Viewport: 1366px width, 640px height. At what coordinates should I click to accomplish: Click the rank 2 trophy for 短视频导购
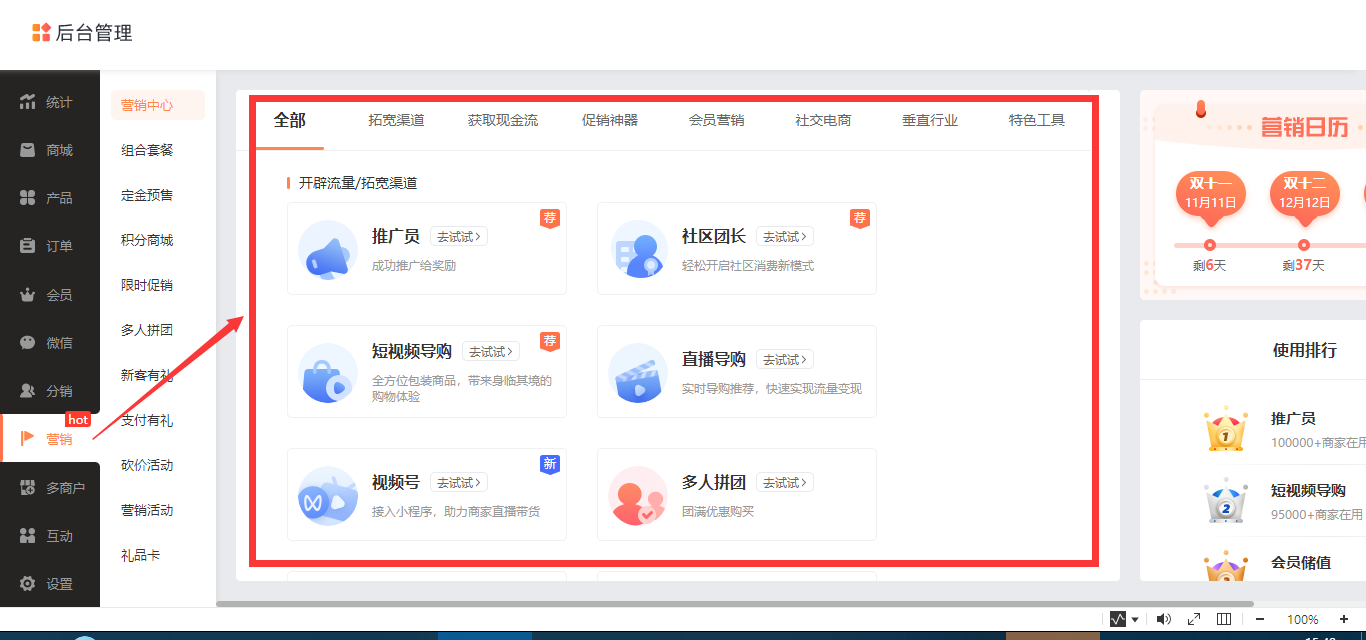click(1225, 501)
